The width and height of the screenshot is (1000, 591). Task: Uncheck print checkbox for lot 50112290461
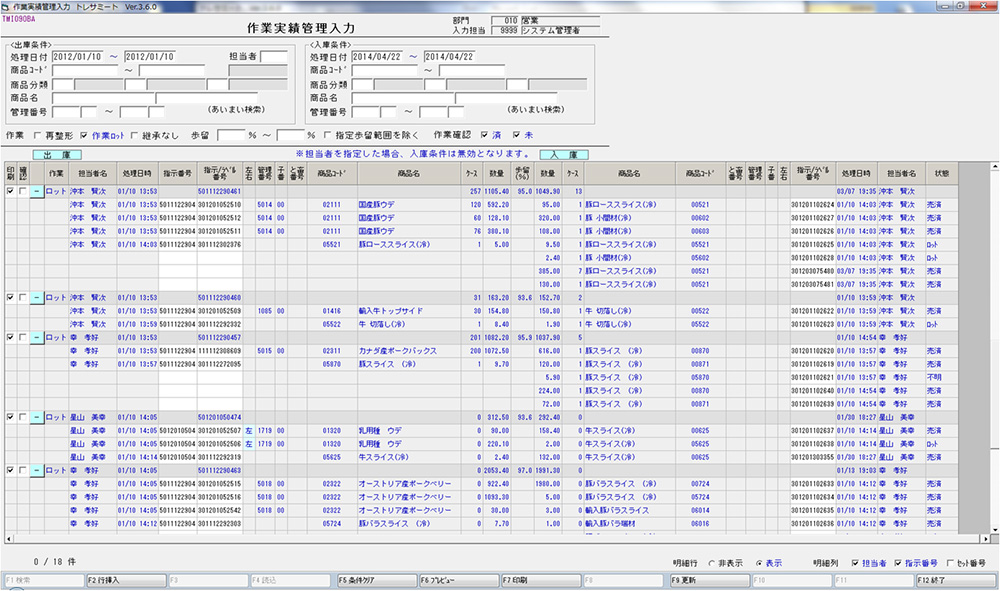click(x=10, y=191)
